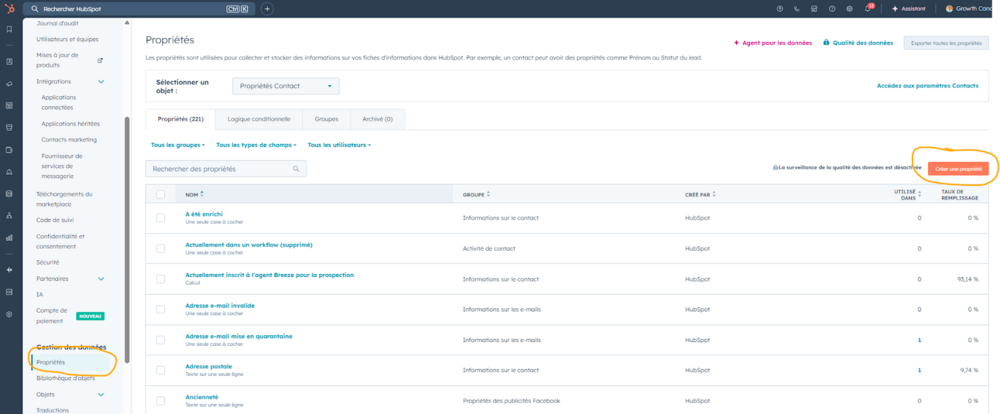This screenshot has width=1000, height=414.
Task: Open the database cylinder icon in left rail
Action: click(x=9, y=193)
